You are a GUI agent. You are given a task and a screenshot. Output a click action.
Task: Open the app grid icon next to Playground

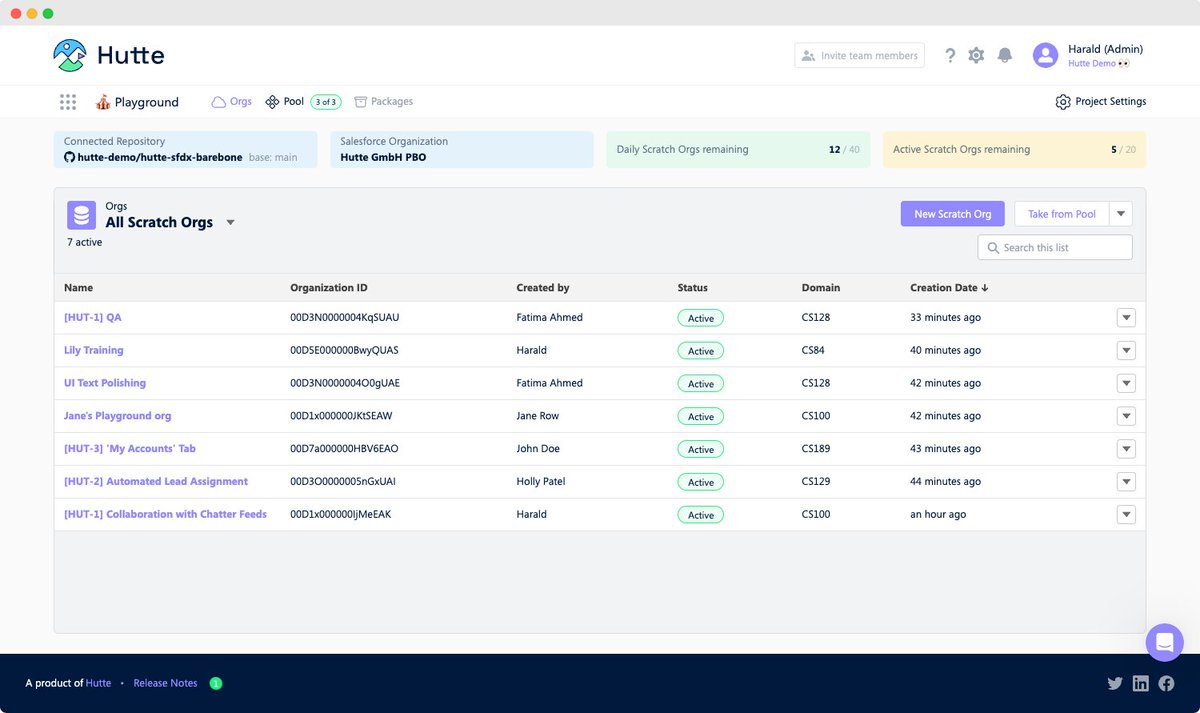pos(67,101)
